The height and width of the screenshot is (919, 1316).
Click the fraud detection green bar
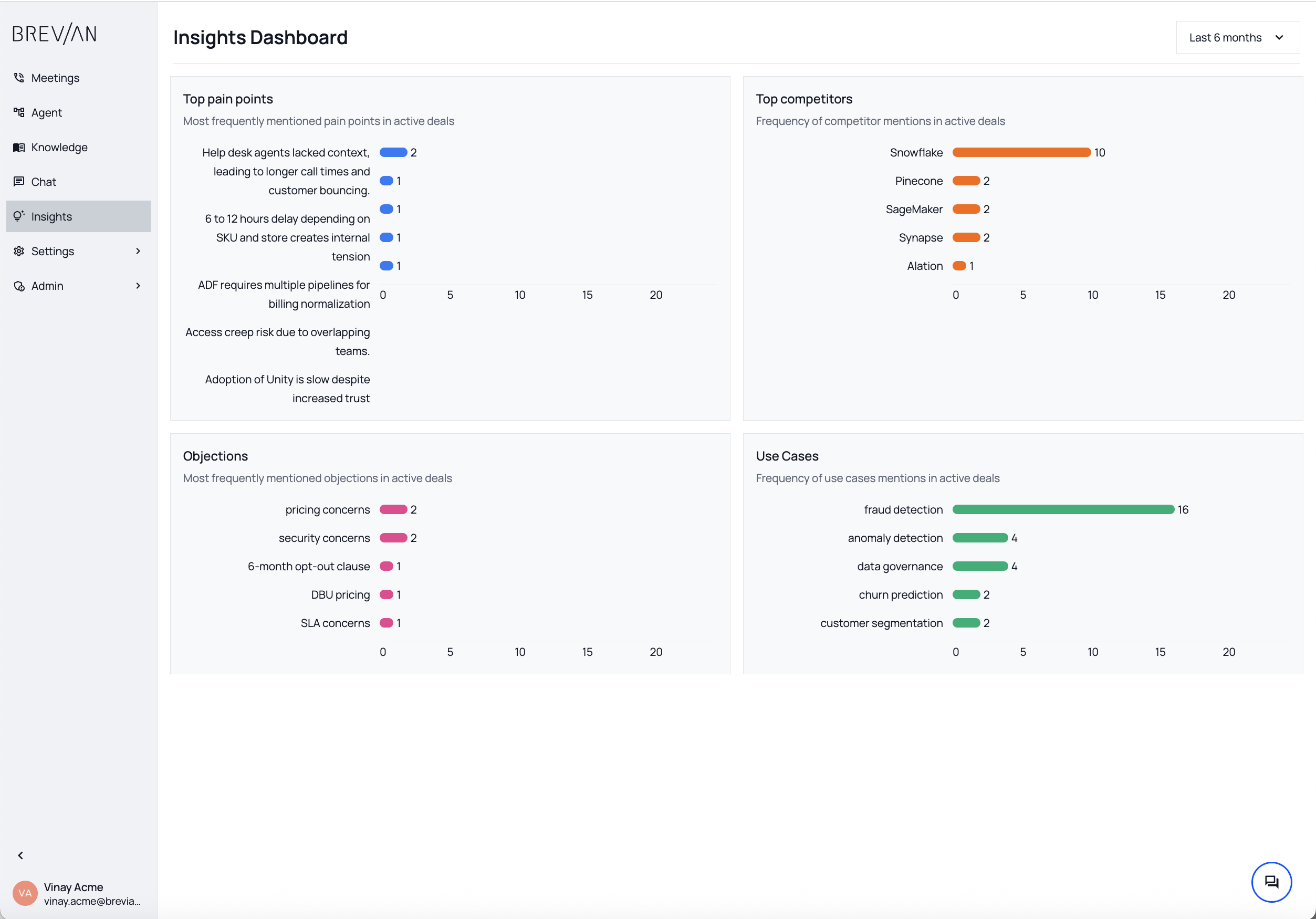[1063, 510]
